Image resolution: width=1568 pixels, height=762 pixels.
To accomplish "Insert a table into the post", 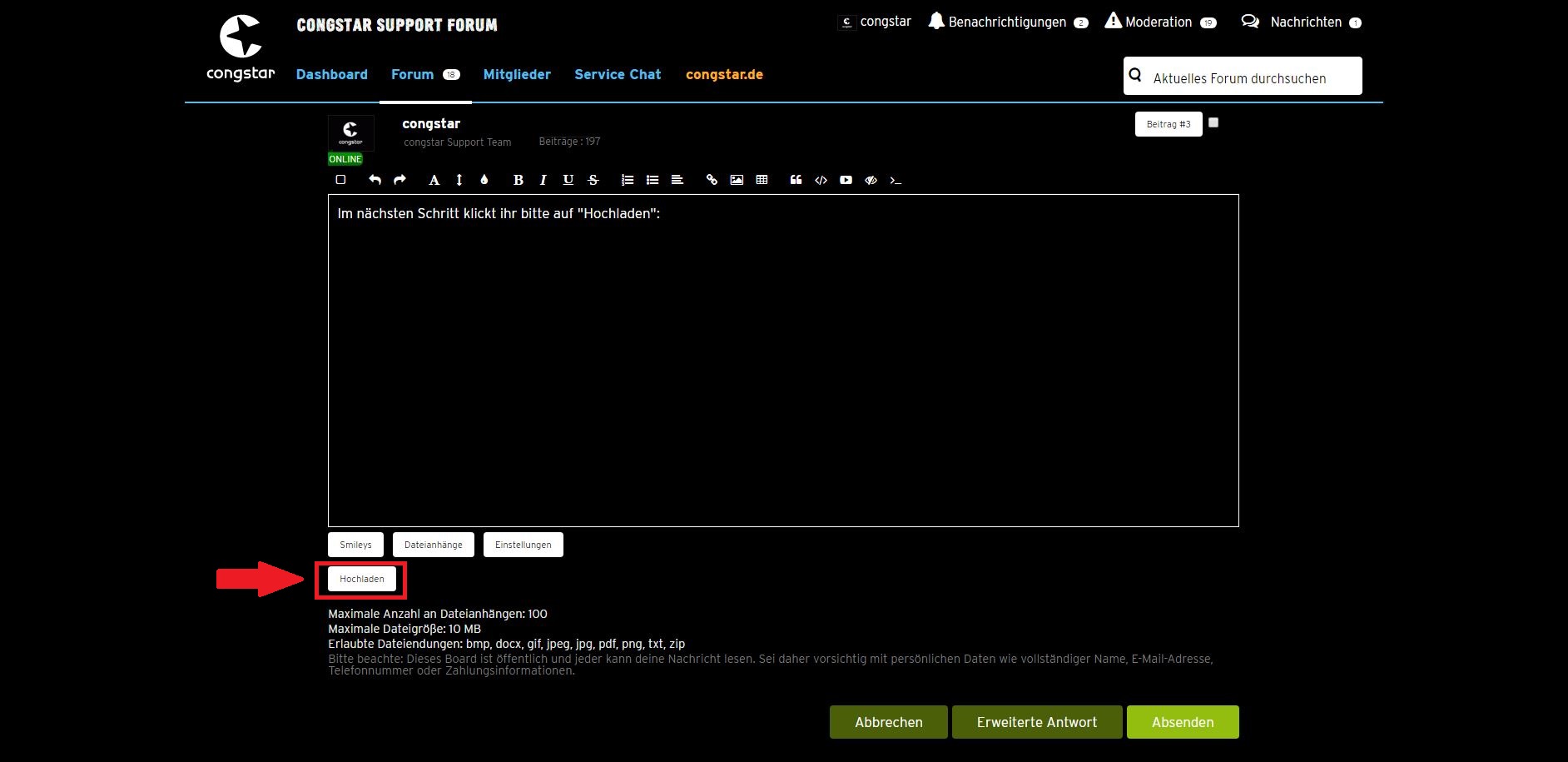I will coord(762,180).
